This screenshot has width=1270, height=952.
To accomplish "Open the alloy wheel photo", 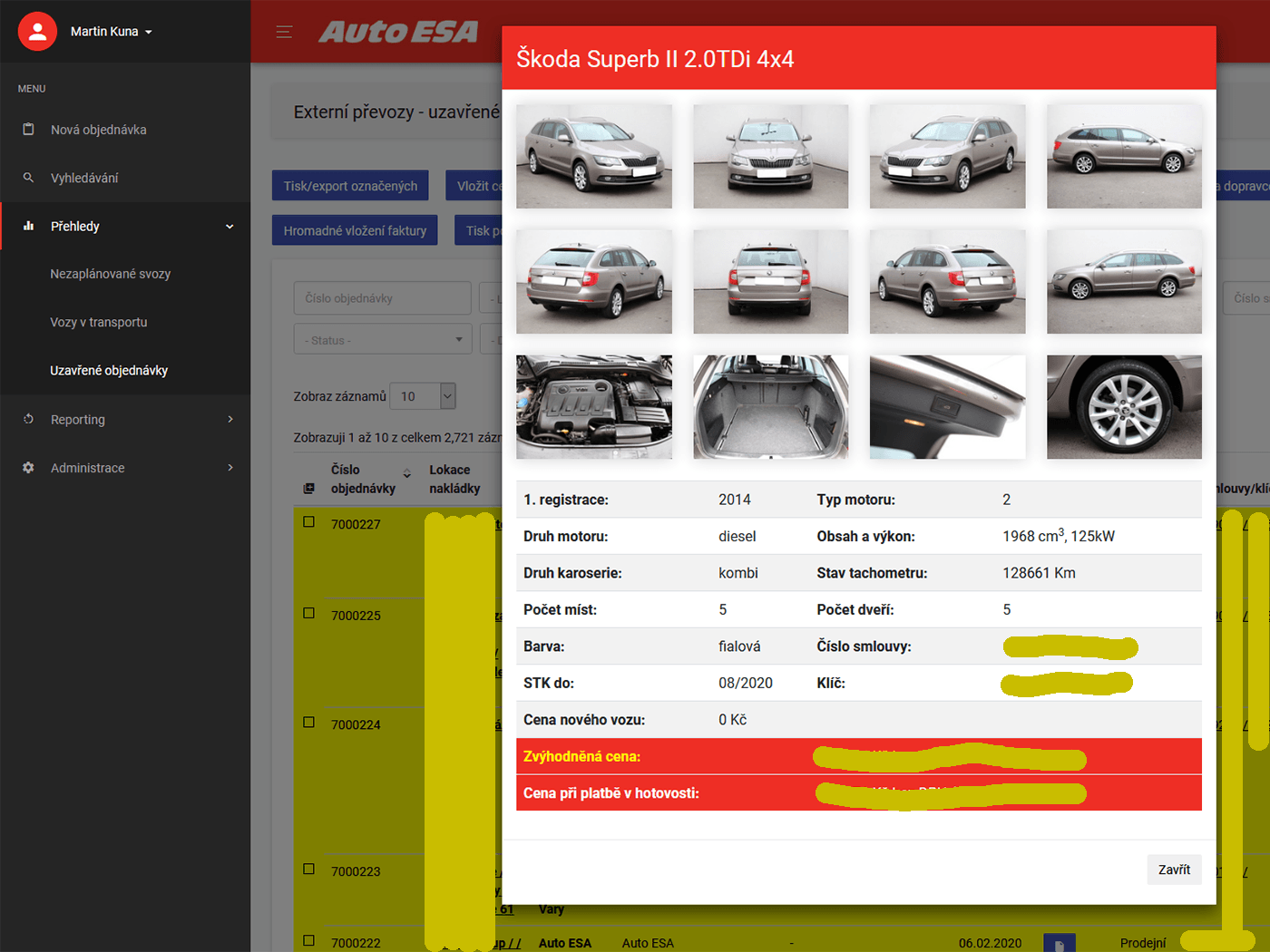I will 1125,407.
